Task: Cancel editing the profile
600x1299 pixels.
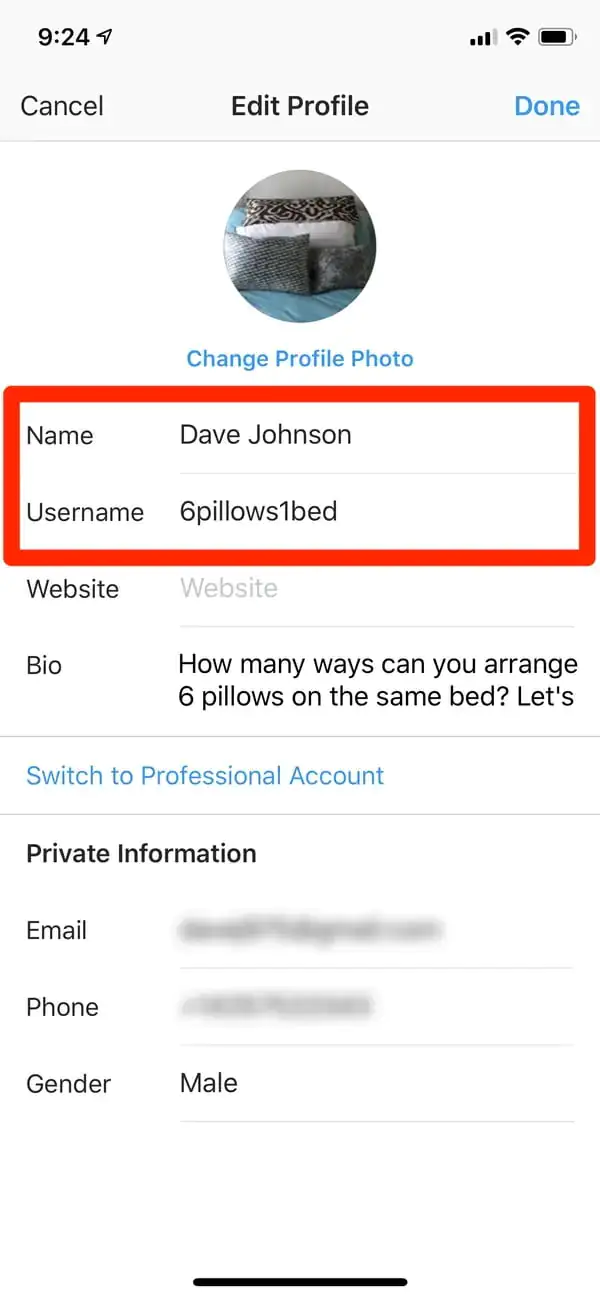Action: click(x=61, y=106)
